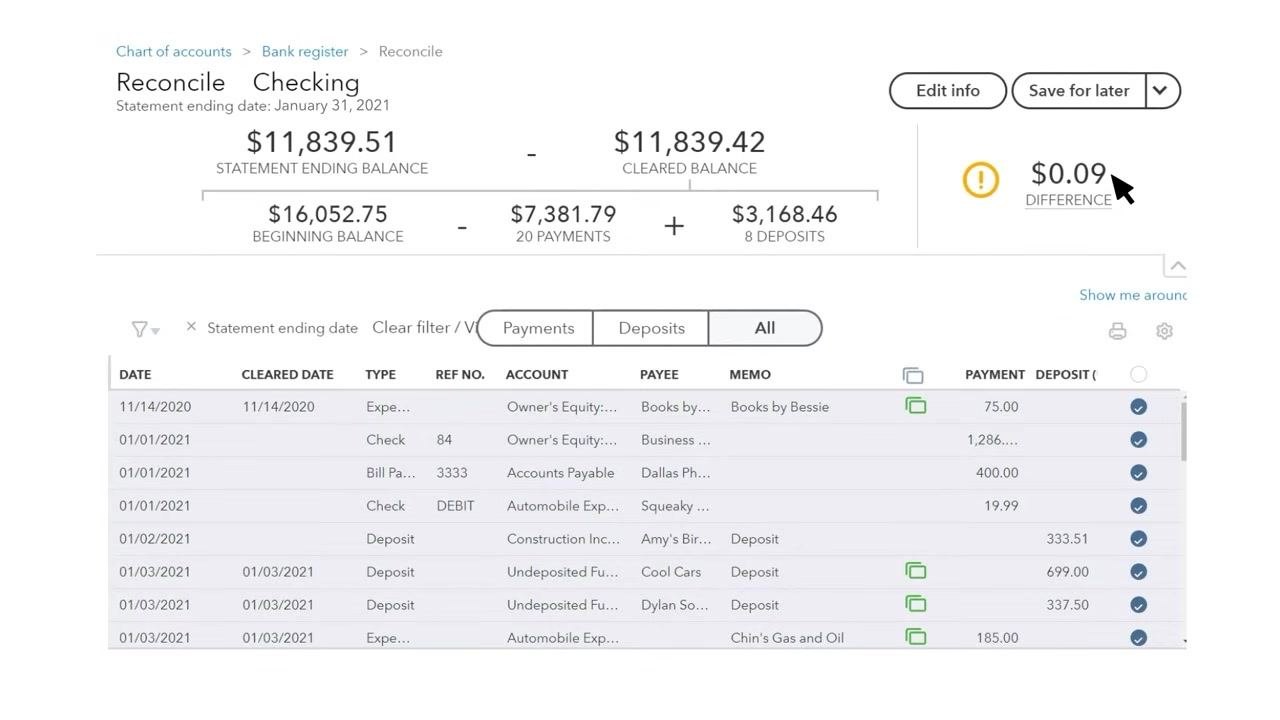Uncheck the Dallas Ph 400.00 bill payment
Screen dimensions: 1280x720
click(x=1138, y=473)
